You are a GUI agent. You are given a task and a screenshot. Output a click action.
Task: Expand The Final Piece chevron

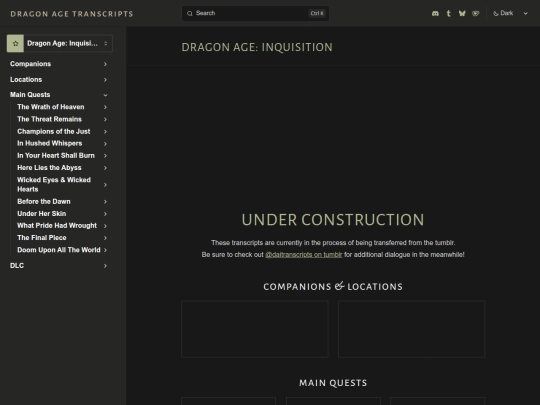pos(105,238)
